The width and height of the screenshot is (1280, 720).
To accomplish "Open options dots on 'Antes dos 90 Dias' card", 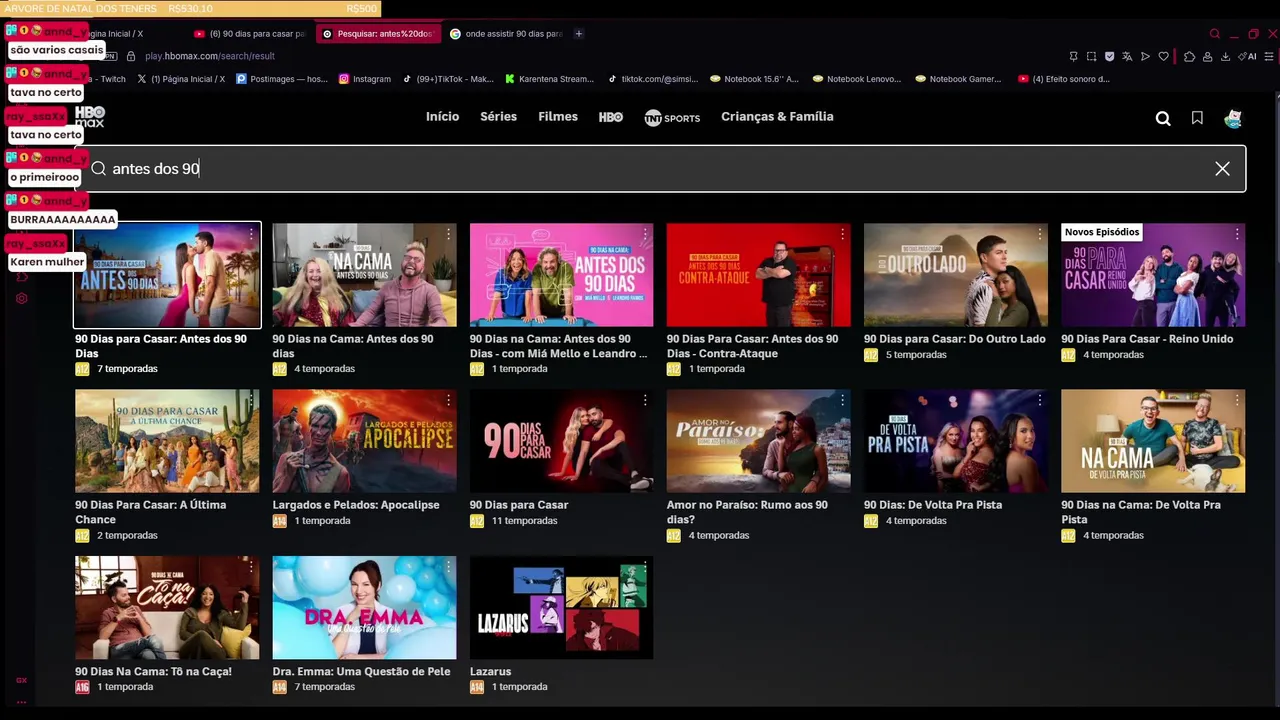I will tap(251, 233).
